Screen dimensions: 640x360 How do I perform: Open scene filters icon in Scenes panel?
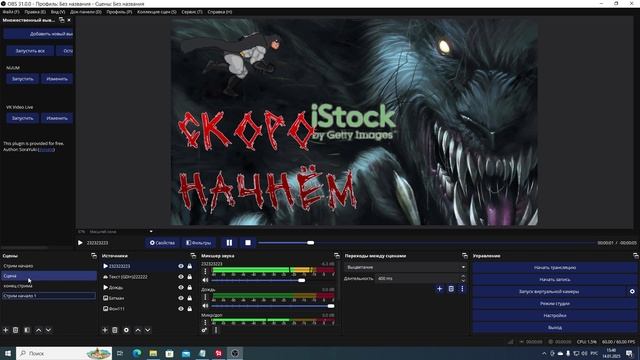pyautogui.click(x=27, y=330)
